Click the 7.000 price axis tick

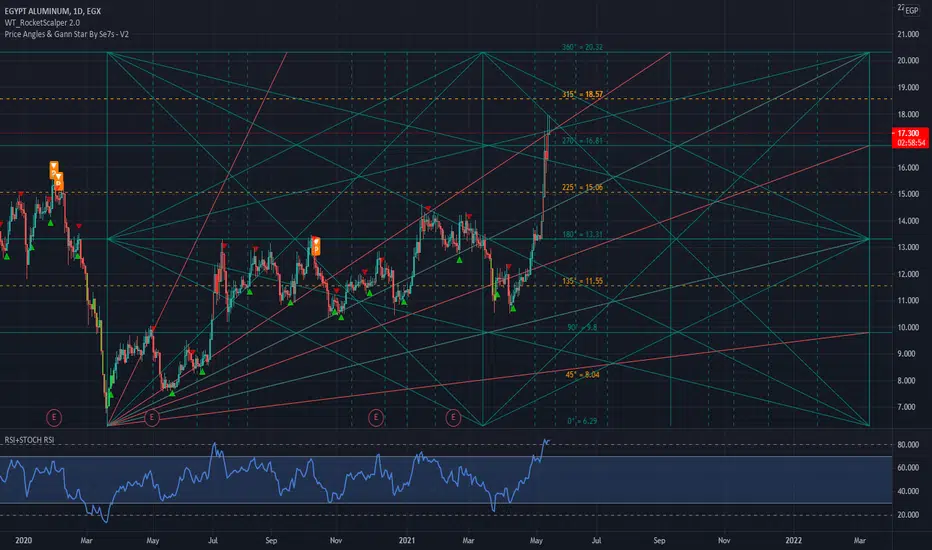(908, 407)
